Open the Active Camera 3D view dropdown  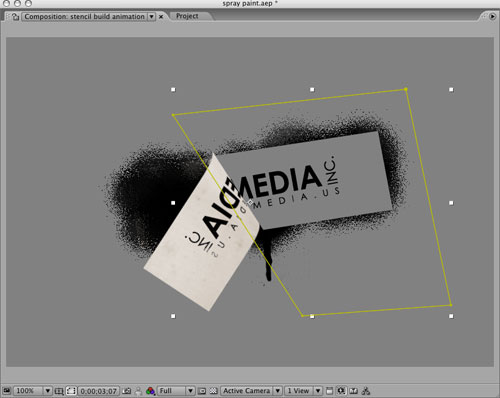tap(251, 391)
